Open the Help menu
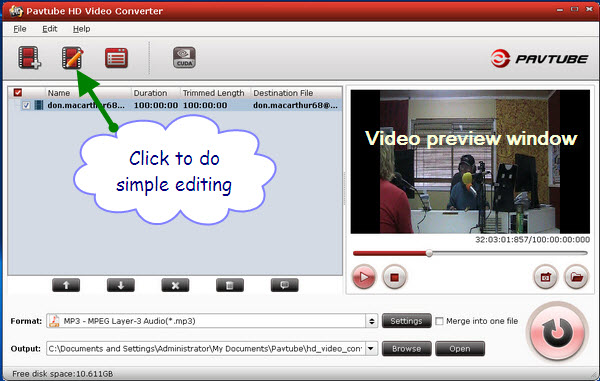 82,29
